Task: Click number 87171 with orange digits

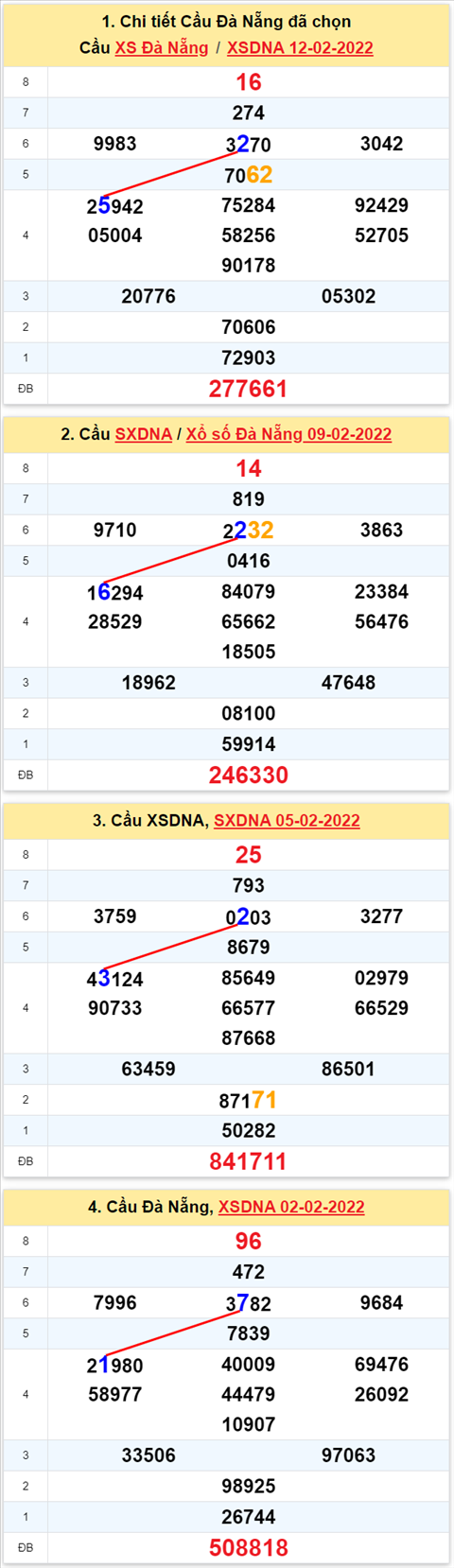Action: pyautogui.click(x=248, y=1100)
